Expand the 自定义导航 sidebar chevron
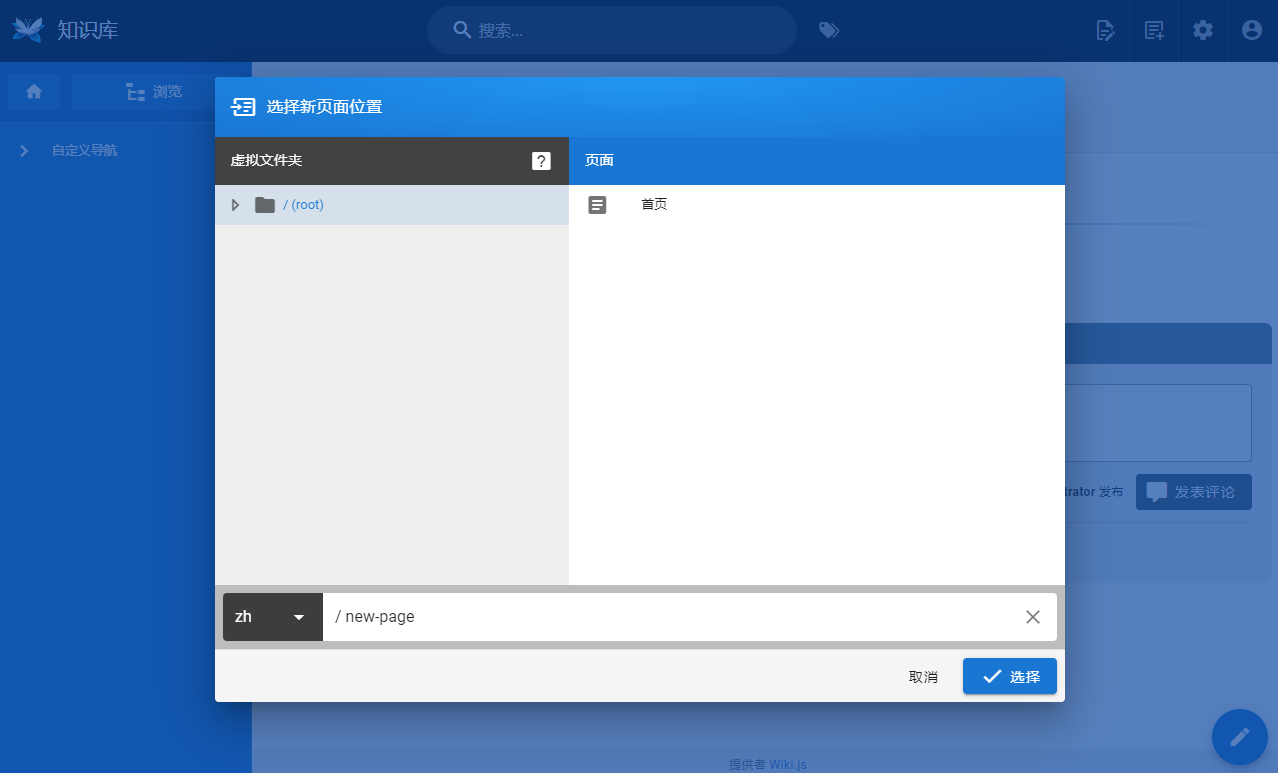The image size is (1278, 773). [24, 151]
